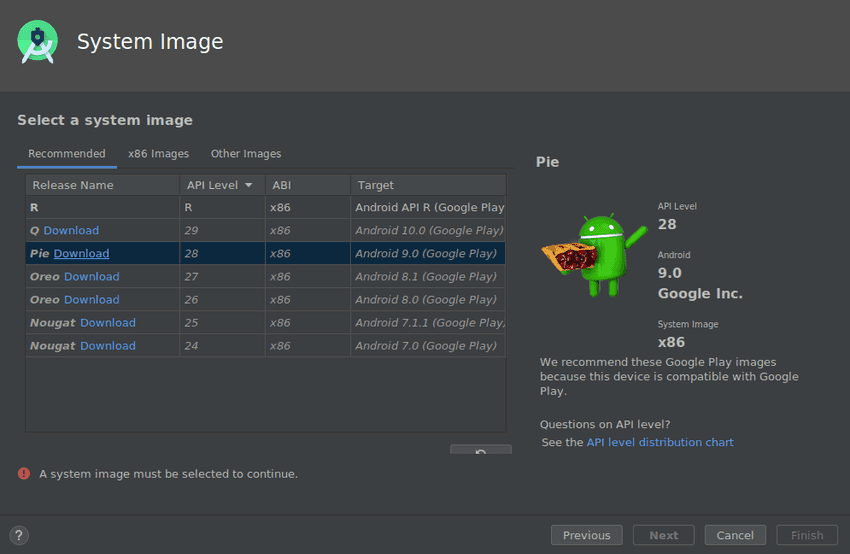Download the Nougat API 25 image

107,323
